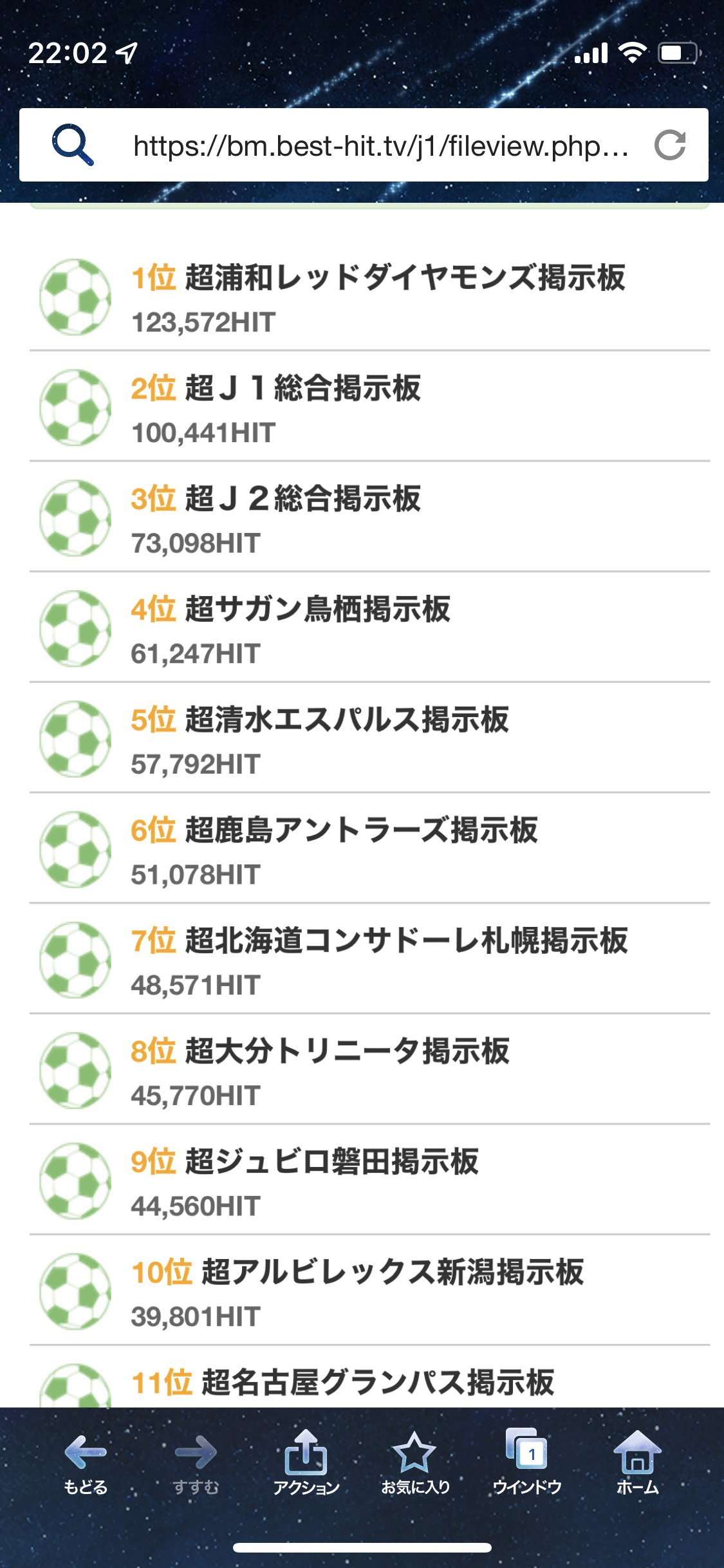724x1568 pixels.
Task: Tap the URL address field
Action: (x=380, y=146)
